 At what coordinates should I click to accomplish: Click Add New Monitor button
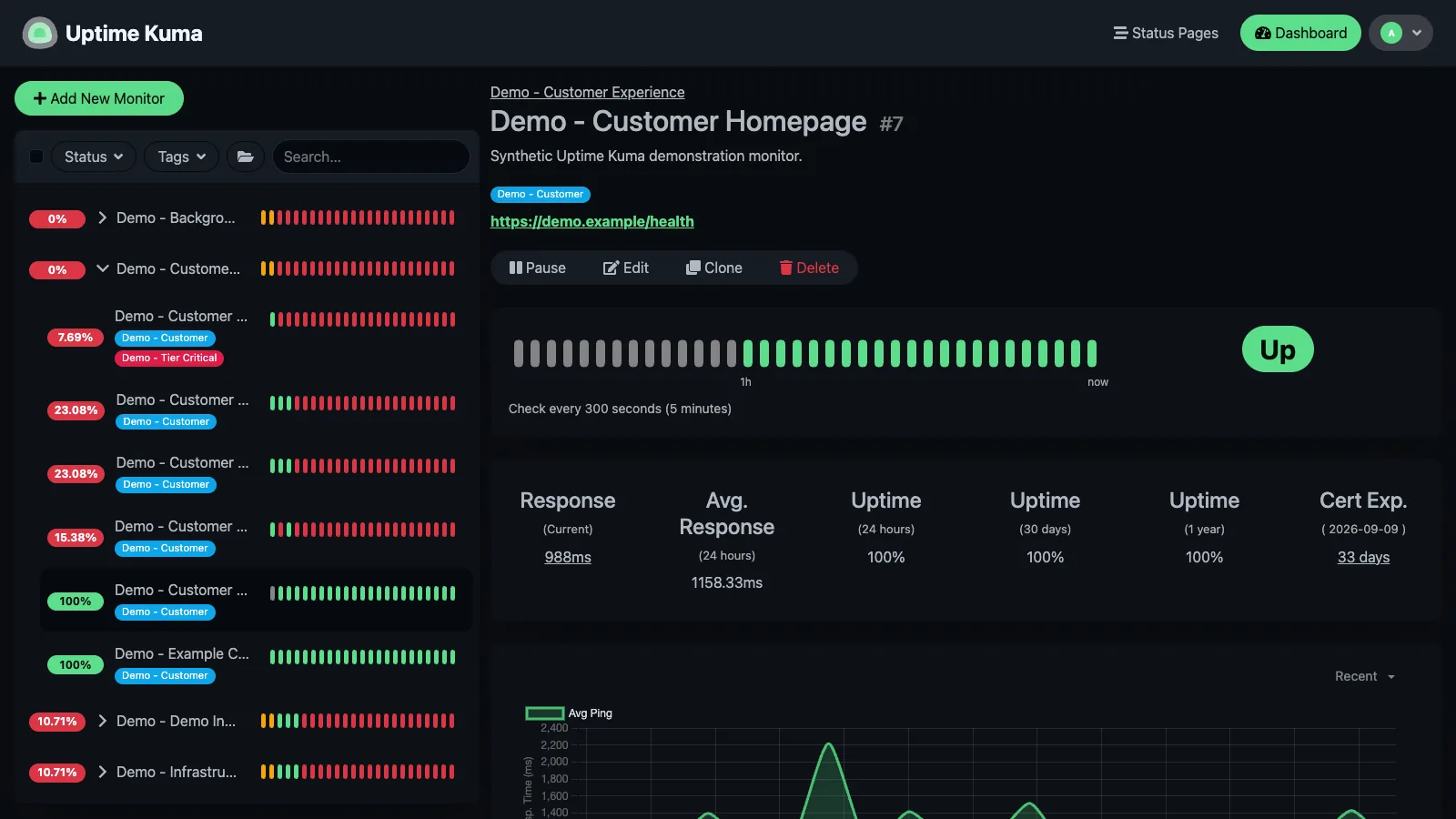99,98
